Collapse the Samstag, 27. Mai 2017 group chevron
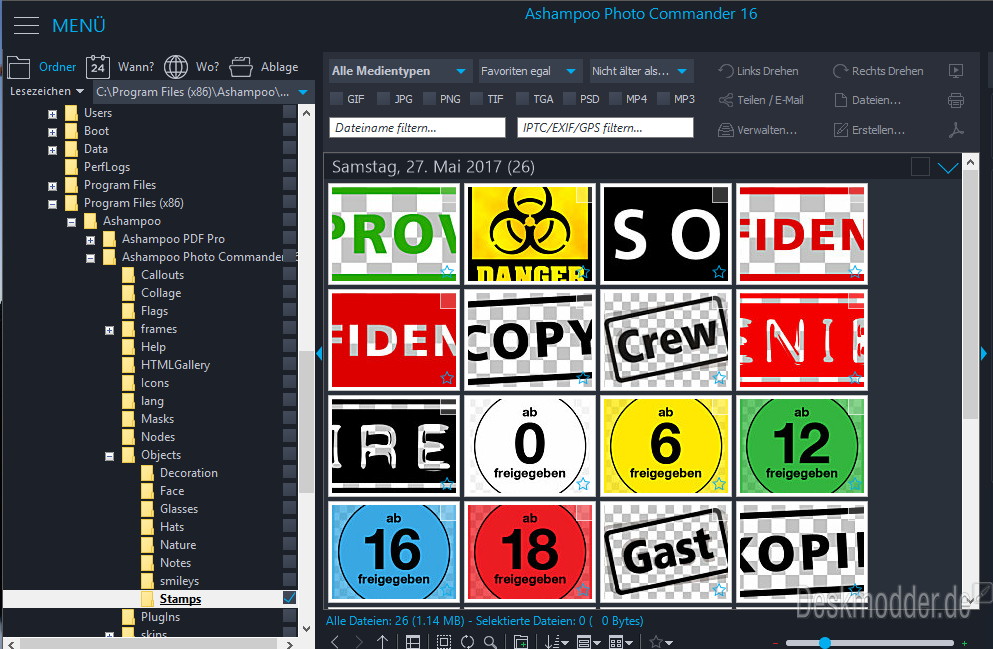 (947, 168)
